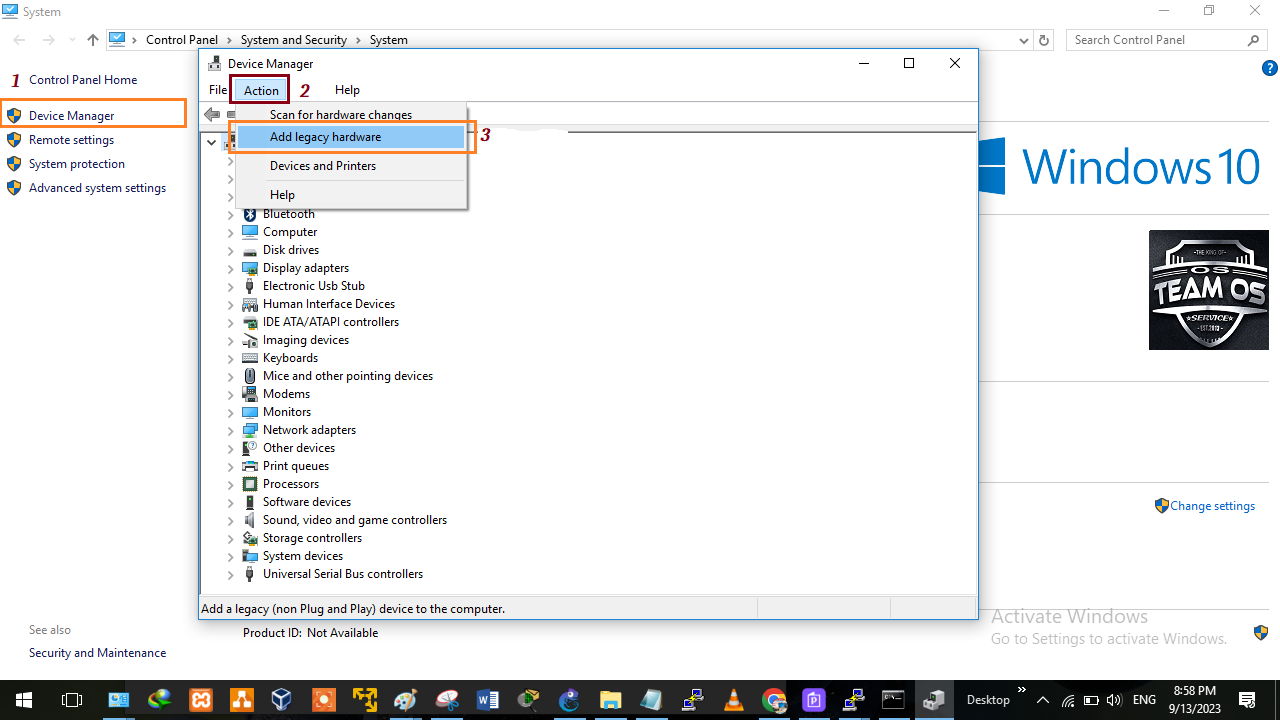Click the Processors category icon

click(x=250, y=484)
